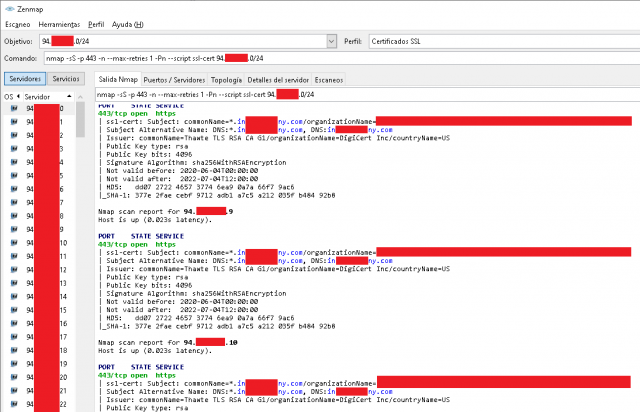Select OS icon of host ending in 10
This screenshot has height=412, width=640.
[14, 243]
